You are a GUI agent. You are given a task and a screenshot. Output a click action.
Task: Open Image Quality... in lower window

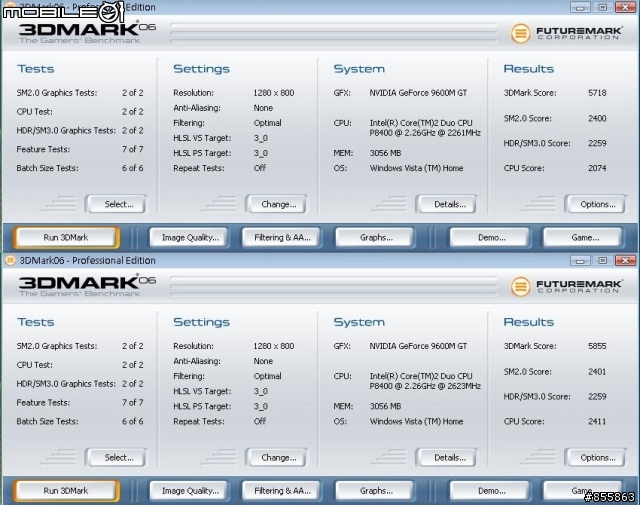[189, 490]
